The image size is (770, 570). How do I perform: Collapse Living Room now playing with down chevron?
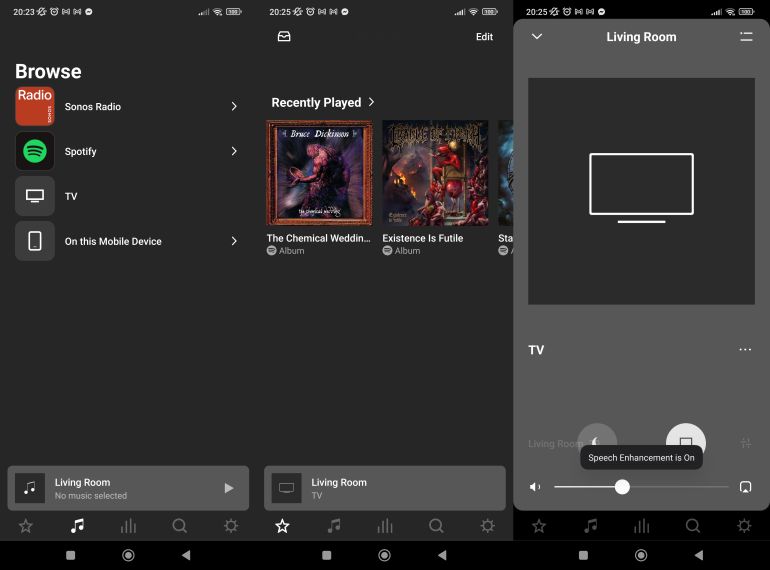pos(537,36)
